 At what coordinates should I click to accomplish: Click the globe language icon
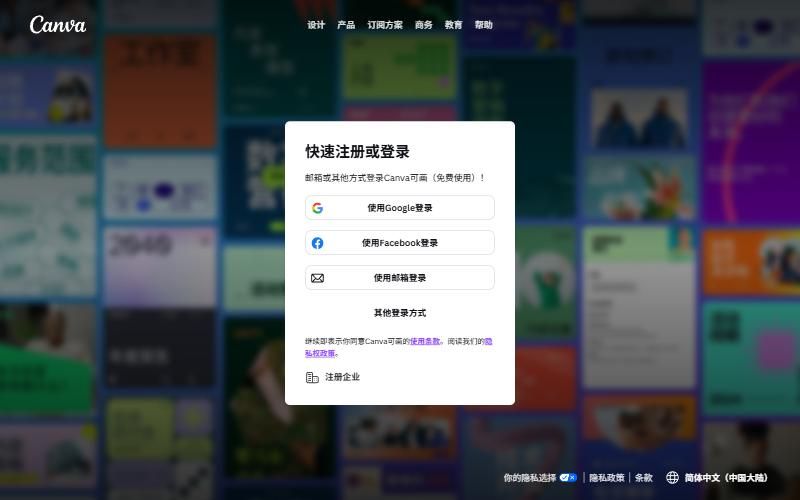click(x=672, y=478)
